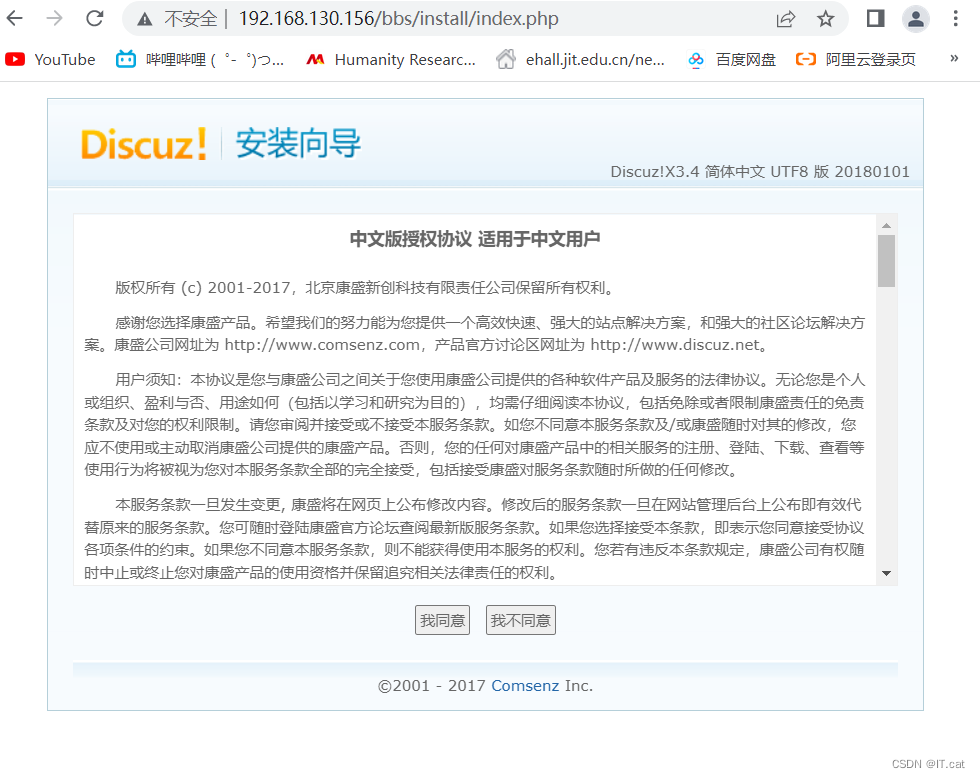
Task: Click the license scrollbar down arrow
Action: coord(886,573)
